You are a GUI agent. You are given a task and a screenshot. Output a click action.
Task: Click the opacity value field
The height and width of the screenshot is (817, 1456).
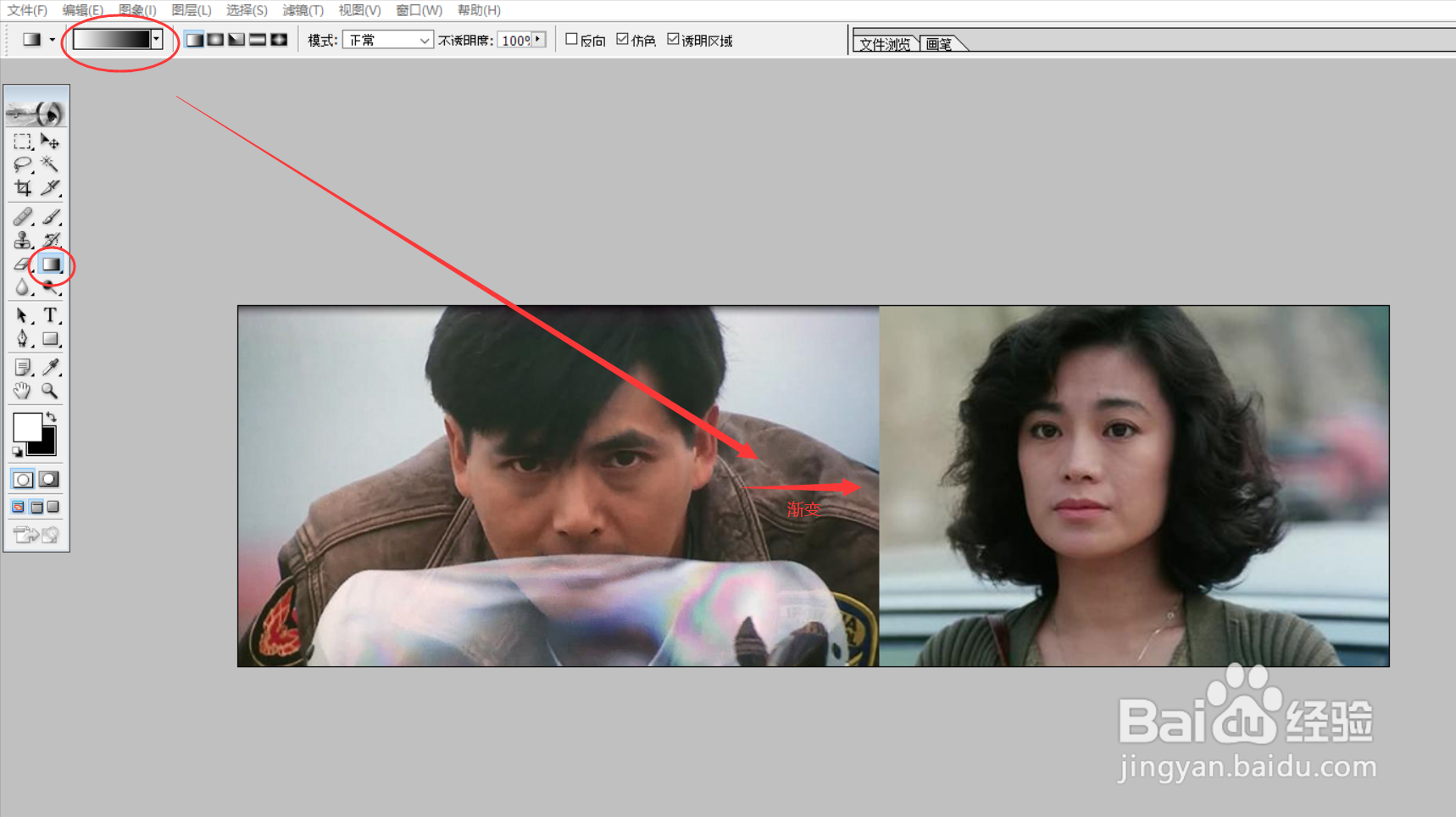(514, 40)
